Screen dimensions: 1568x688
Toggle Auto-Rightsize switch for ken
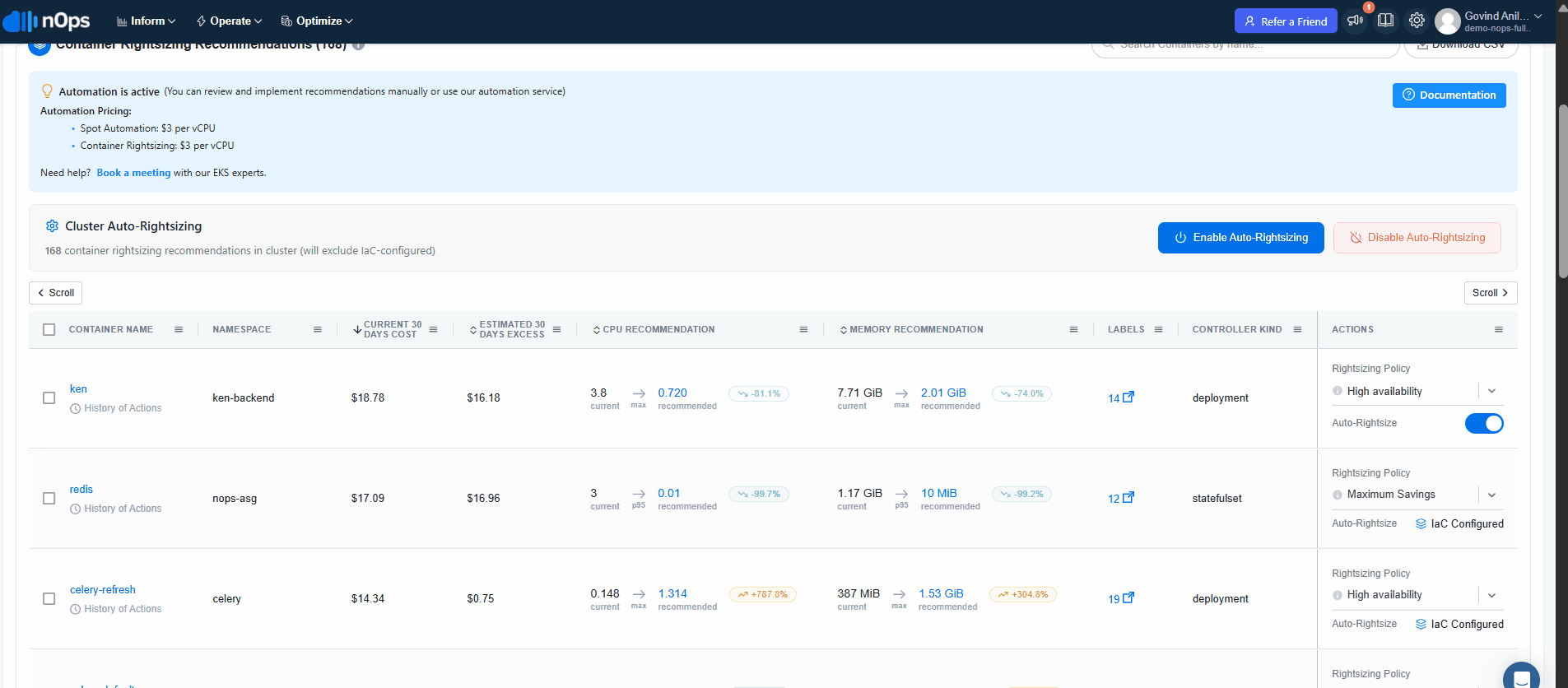coord(1484,423)
